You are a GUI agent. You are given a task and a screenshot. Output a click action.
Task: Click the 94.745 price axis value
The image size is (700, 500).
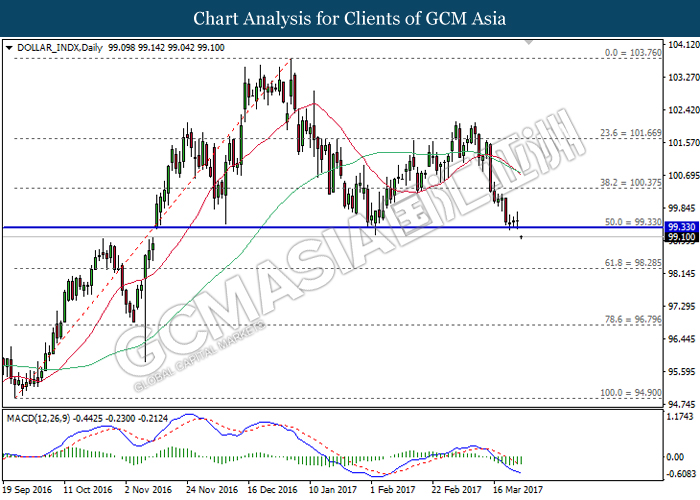(681, 404)
